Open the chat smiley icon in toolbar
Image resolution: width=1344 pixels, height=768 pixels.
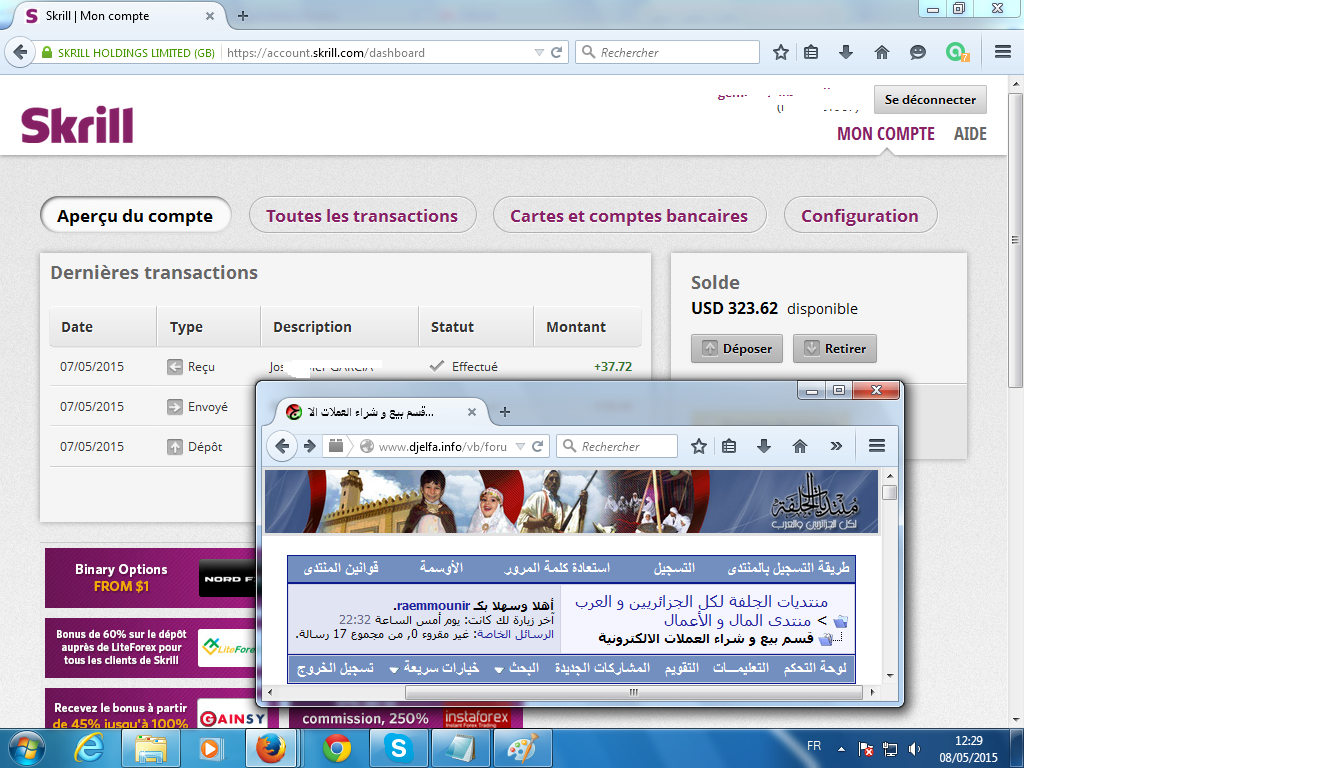pyautogui.click(x=918, y=52)
